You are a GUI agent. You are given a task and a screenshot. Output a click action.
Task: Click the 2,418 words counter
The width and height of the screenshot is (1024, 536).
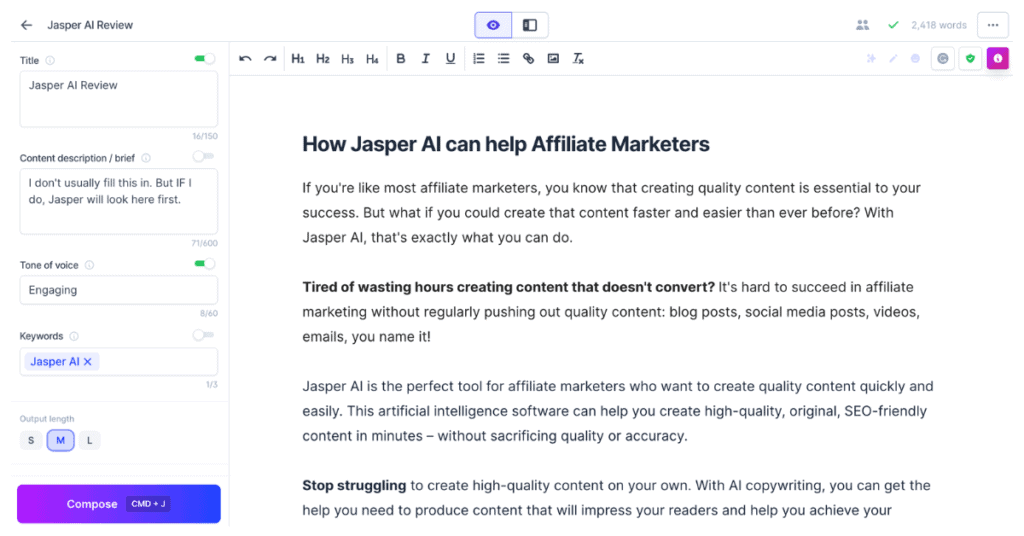click(x=938, y=25)
